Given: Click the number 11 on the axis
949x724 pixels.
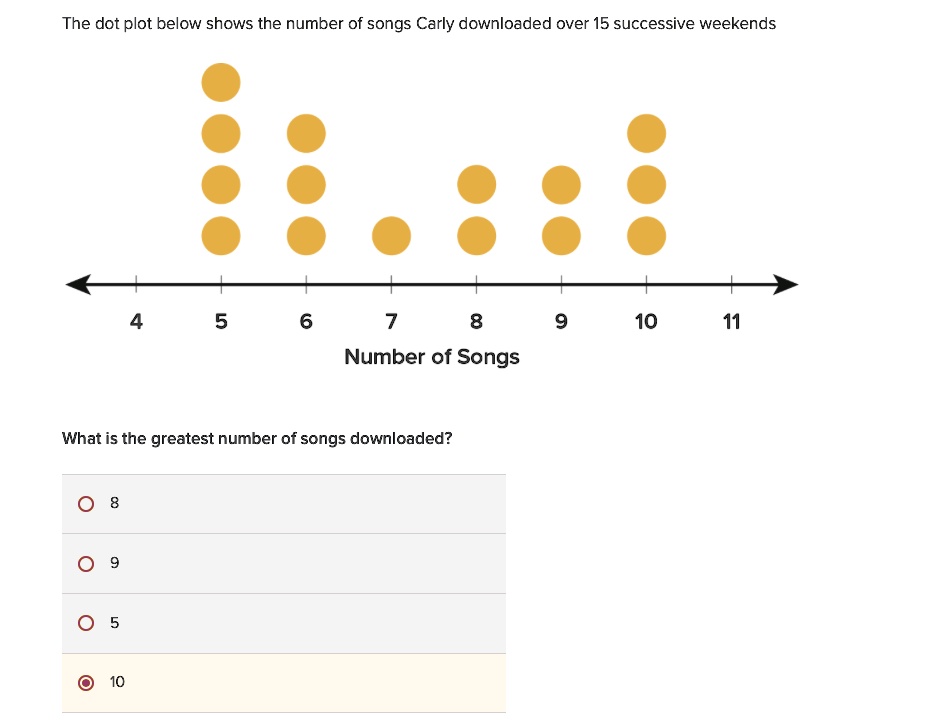Looking at the screenshot, I should (731, 321).
